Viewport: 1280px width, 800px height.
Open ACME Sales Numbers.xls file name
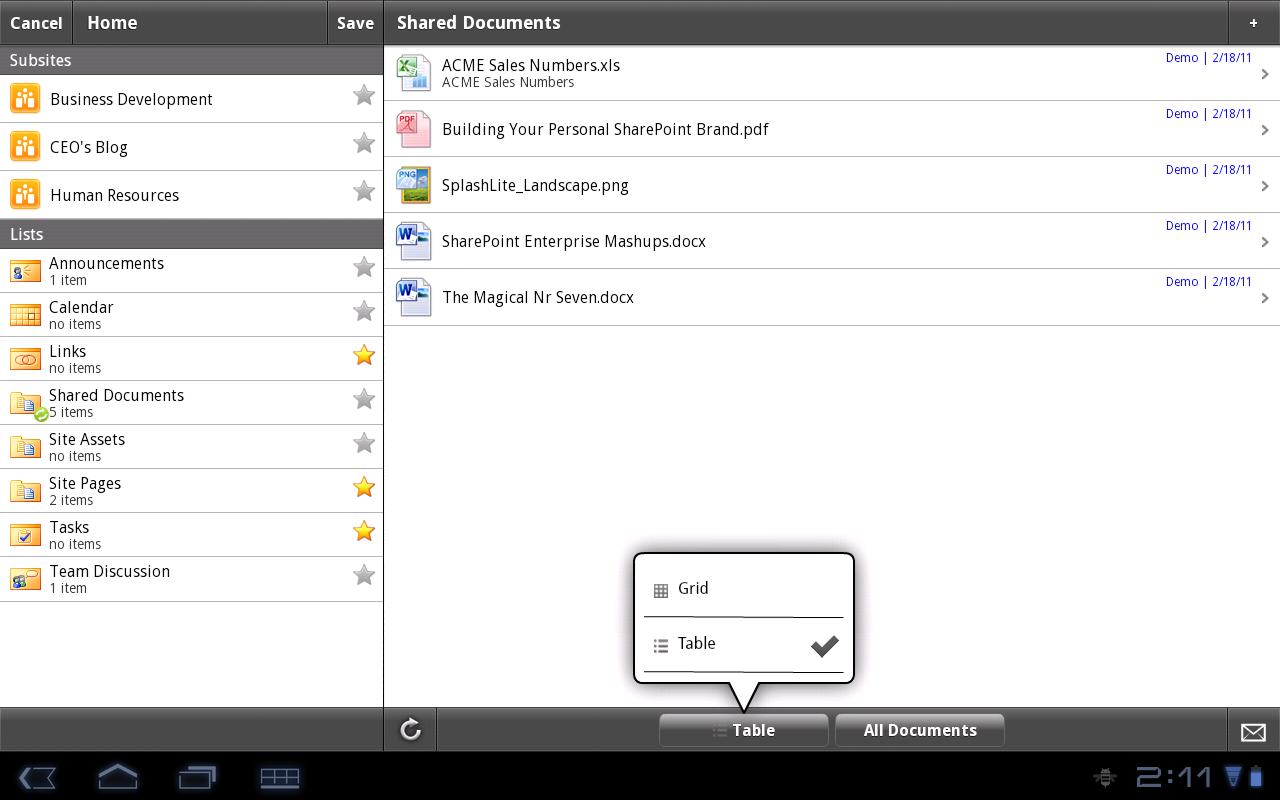tap(531, 65)
